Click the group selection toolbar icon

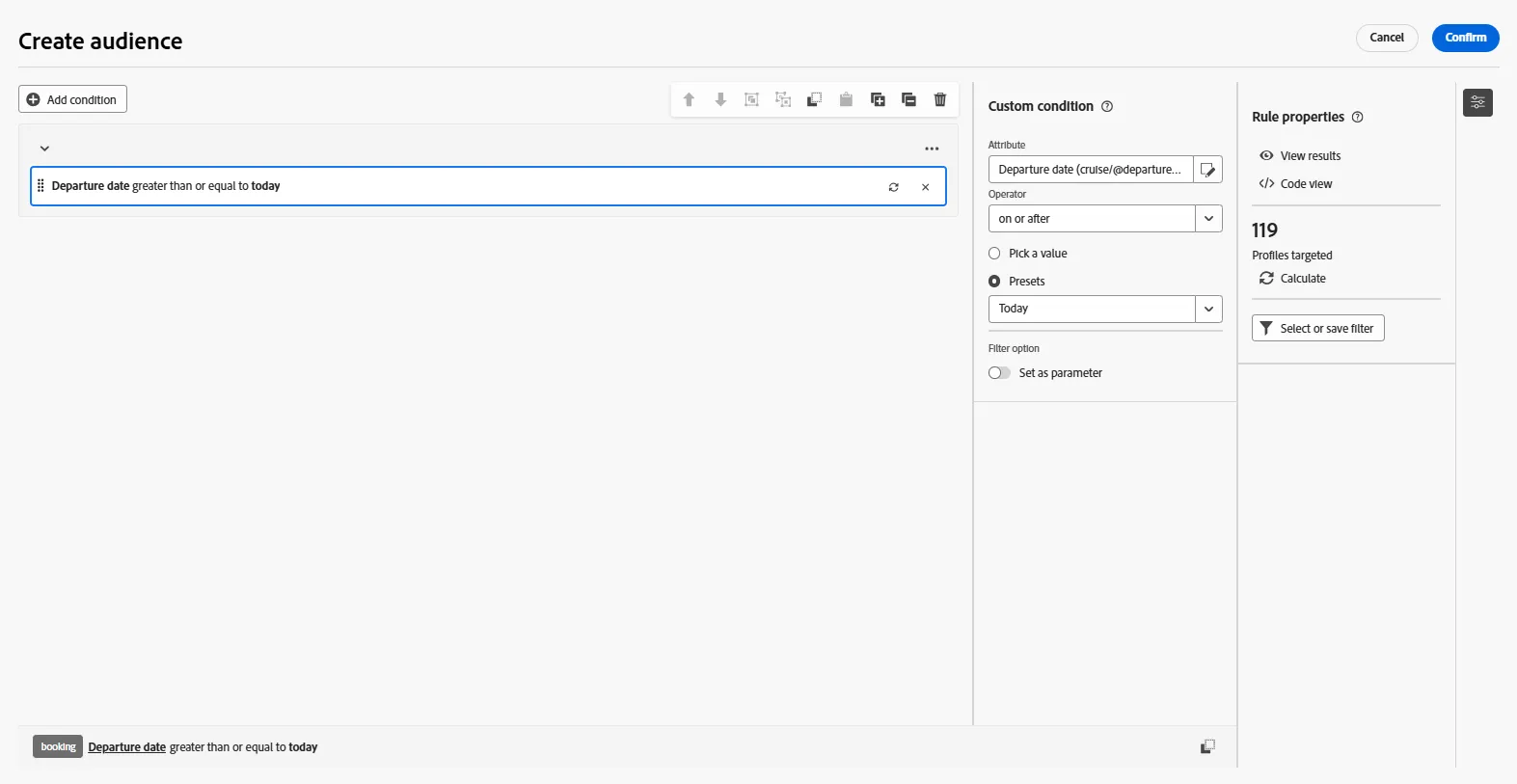751,99
